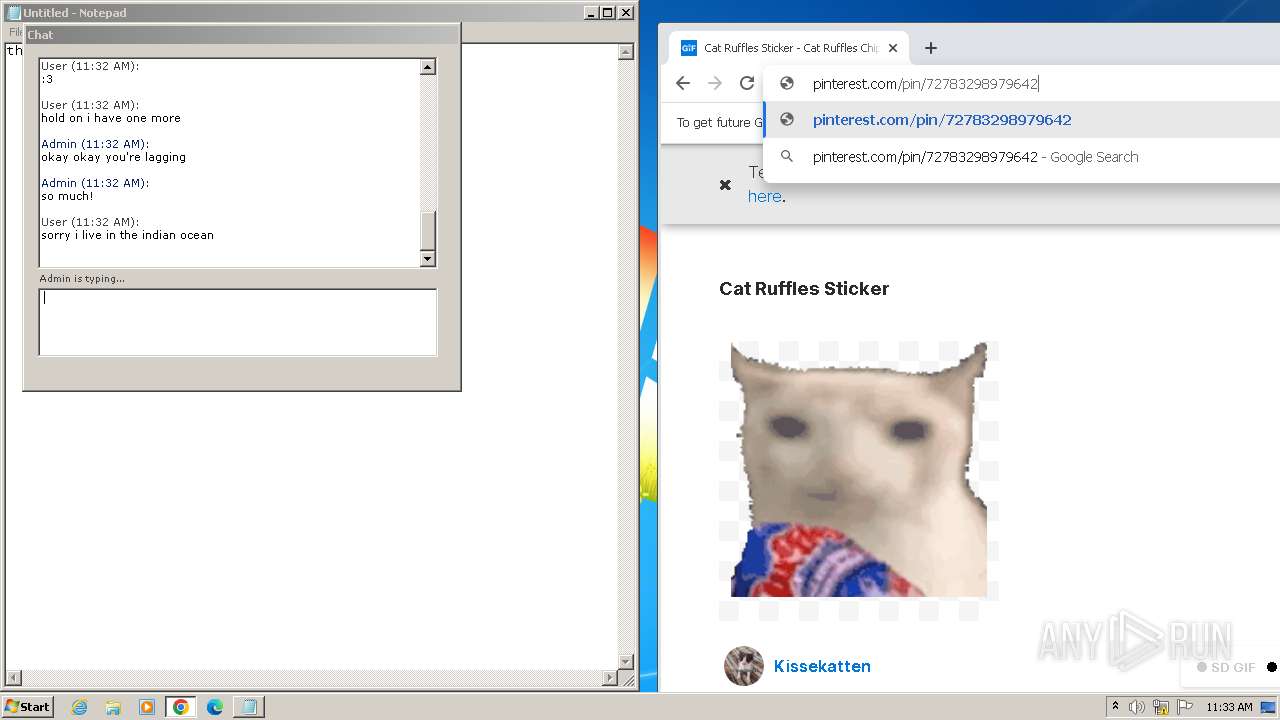Click the Kissekatten avatar picture

coord(744,666)
